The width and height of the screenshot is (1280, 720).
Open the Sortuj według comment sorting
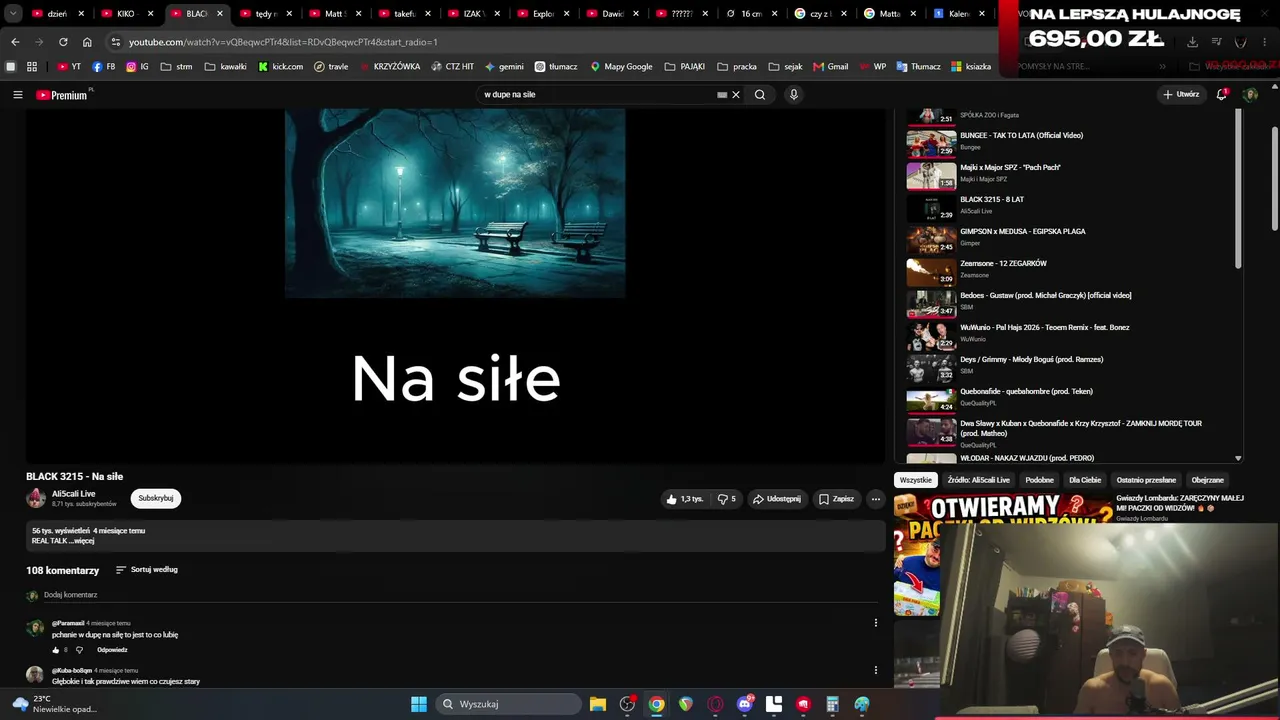pyautogui.click(x=147, y=570)
